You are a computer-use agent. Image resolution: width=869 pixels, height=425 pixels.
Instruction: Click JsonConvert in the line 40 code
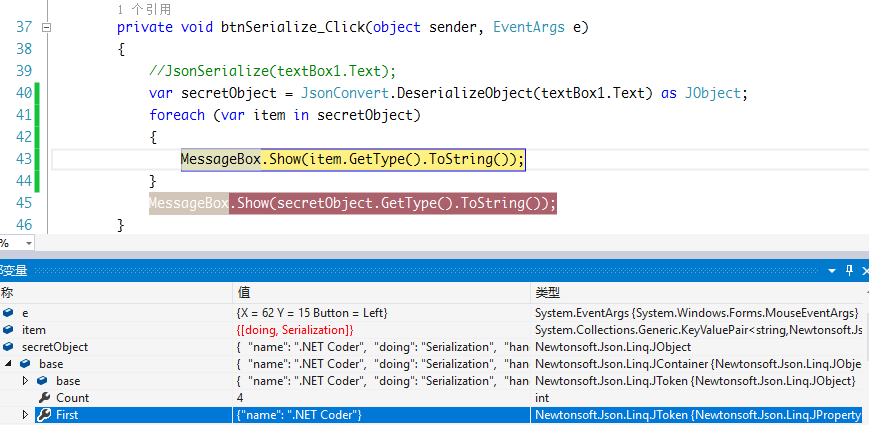(x=346, y=93)
